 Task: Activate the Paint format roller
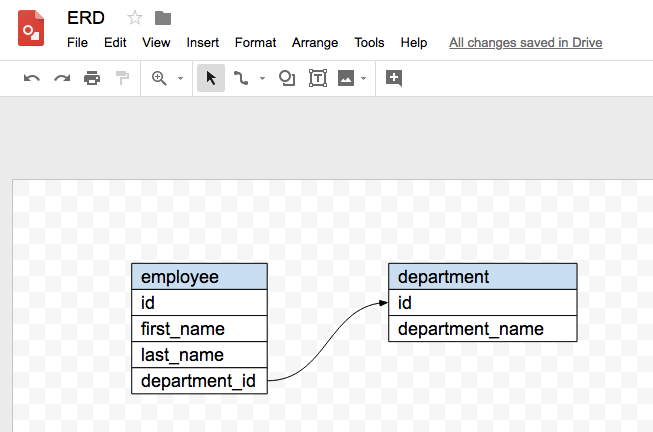(122, 78)
